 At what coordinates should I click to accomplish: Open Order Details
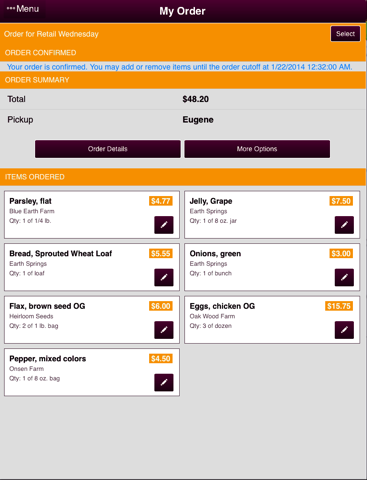click(108, 149)
